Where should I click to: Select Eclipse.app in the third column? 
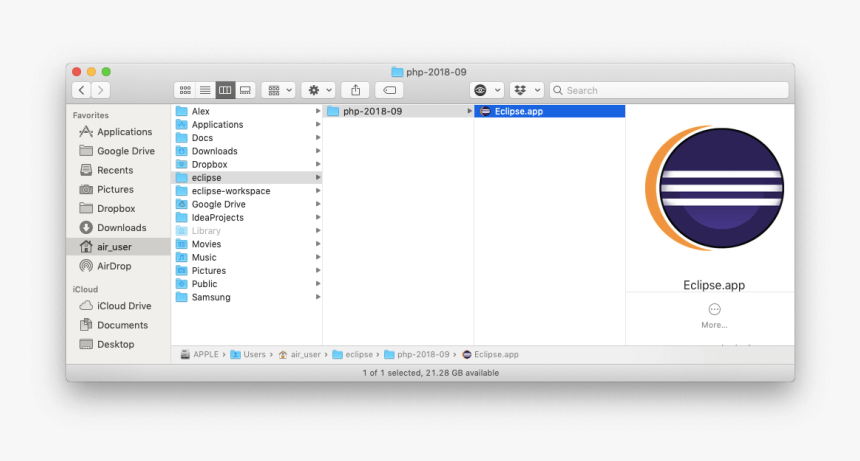tap(550, 111)
